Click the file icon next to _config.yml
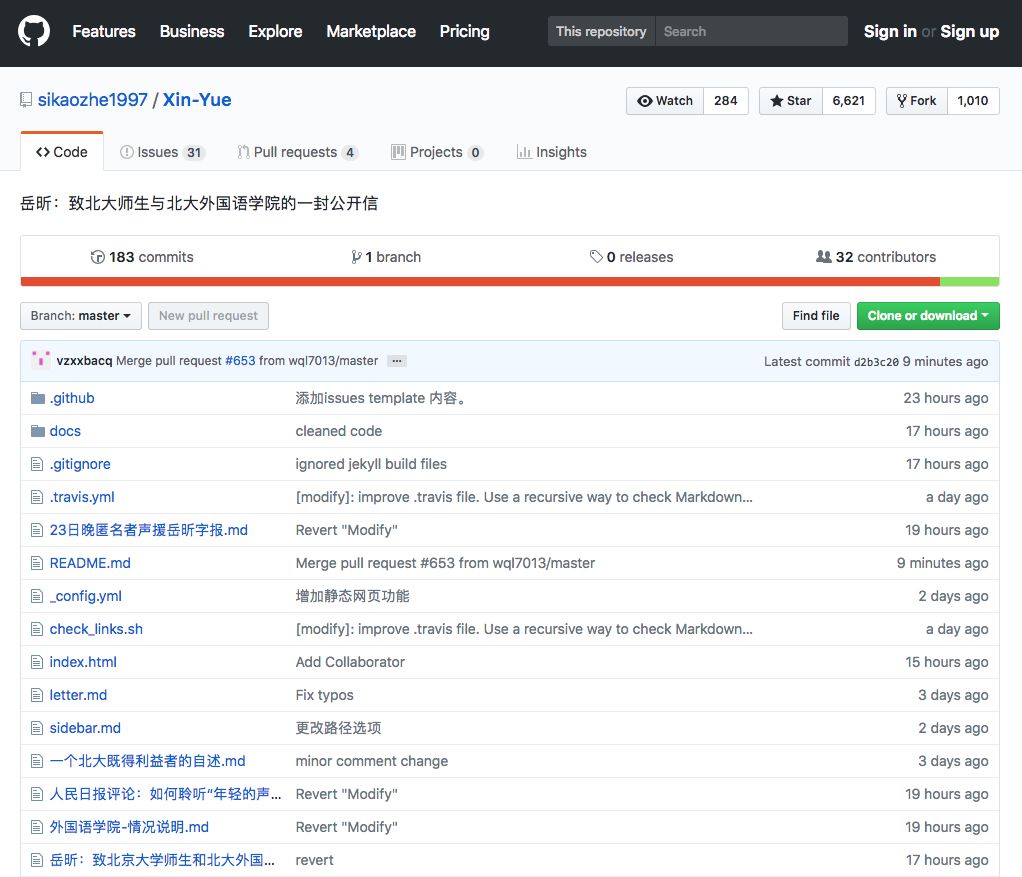The image size is (1022, 877). 37,596
